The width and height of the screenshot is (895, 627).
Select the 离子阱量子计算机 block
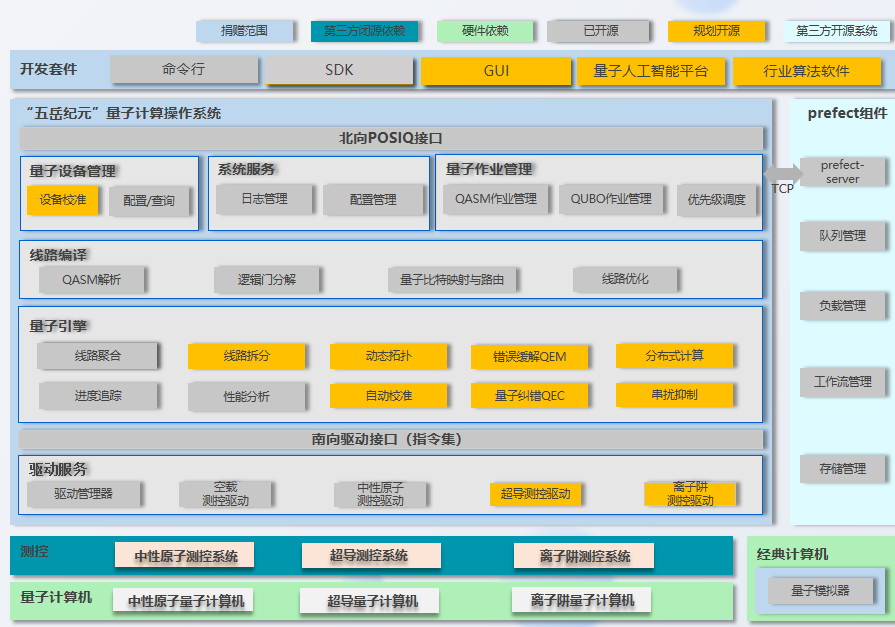[x=581, y=600]
